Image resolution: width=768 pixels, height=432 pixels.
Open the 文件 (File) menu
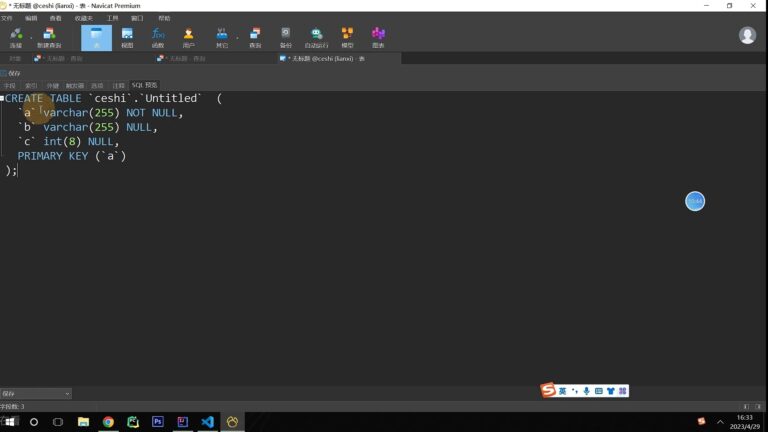click(7, 18)
